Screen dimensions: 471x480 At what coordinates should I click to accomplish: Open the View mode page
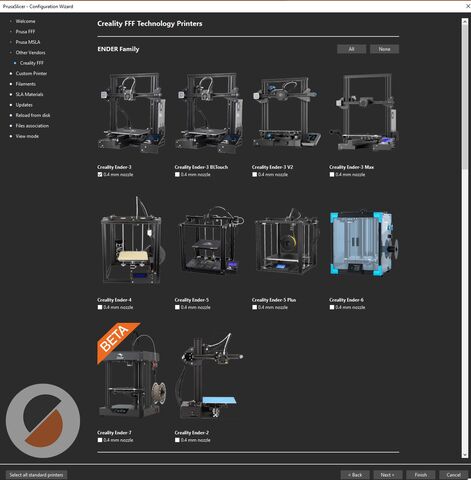coord(27,136)
